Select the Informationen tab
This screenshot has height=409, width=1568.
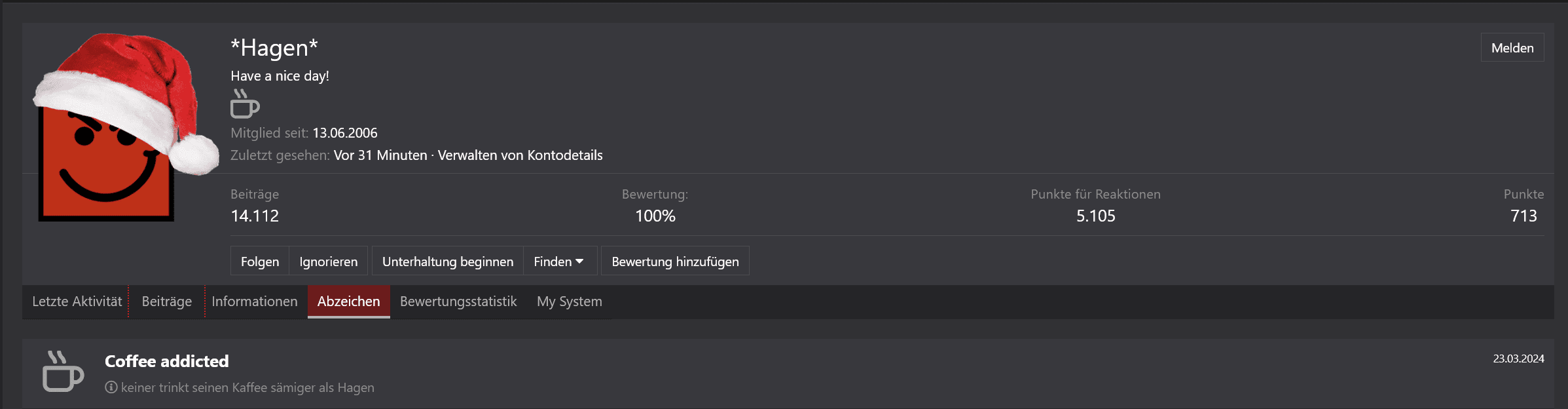[255, 302]
